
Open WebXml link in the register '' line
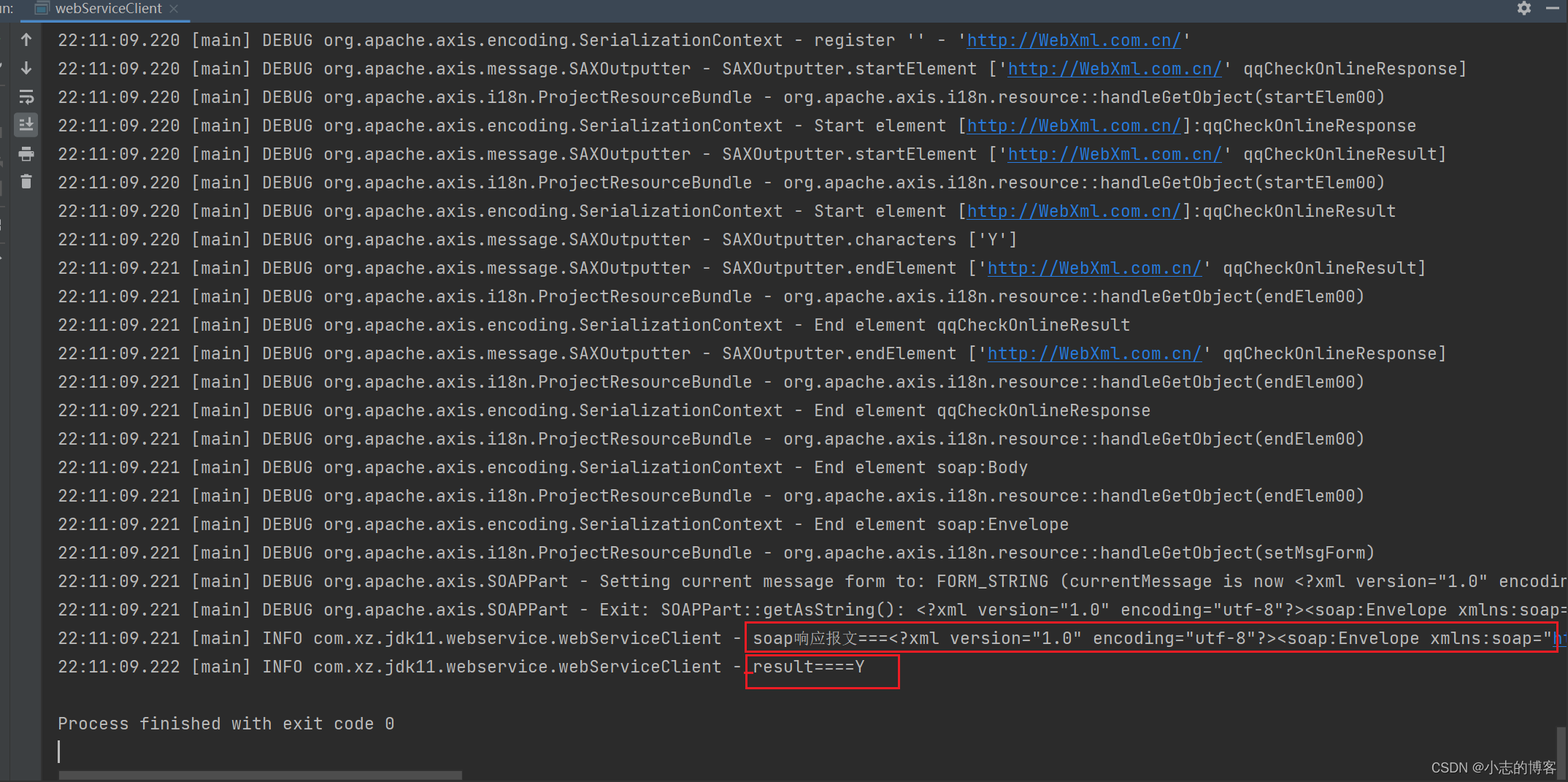[1074, 40]
